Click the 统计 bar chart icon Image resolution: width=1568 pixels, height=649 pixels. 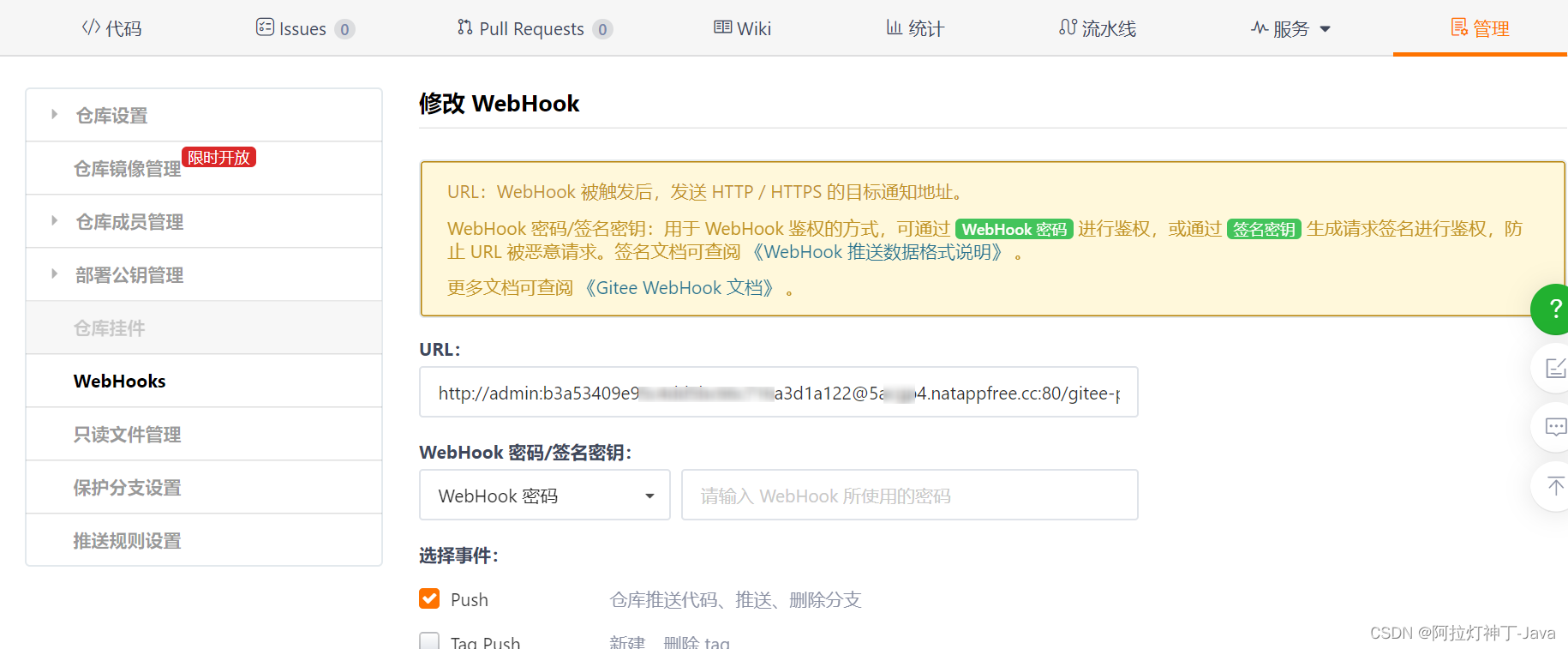click(894, 27)
